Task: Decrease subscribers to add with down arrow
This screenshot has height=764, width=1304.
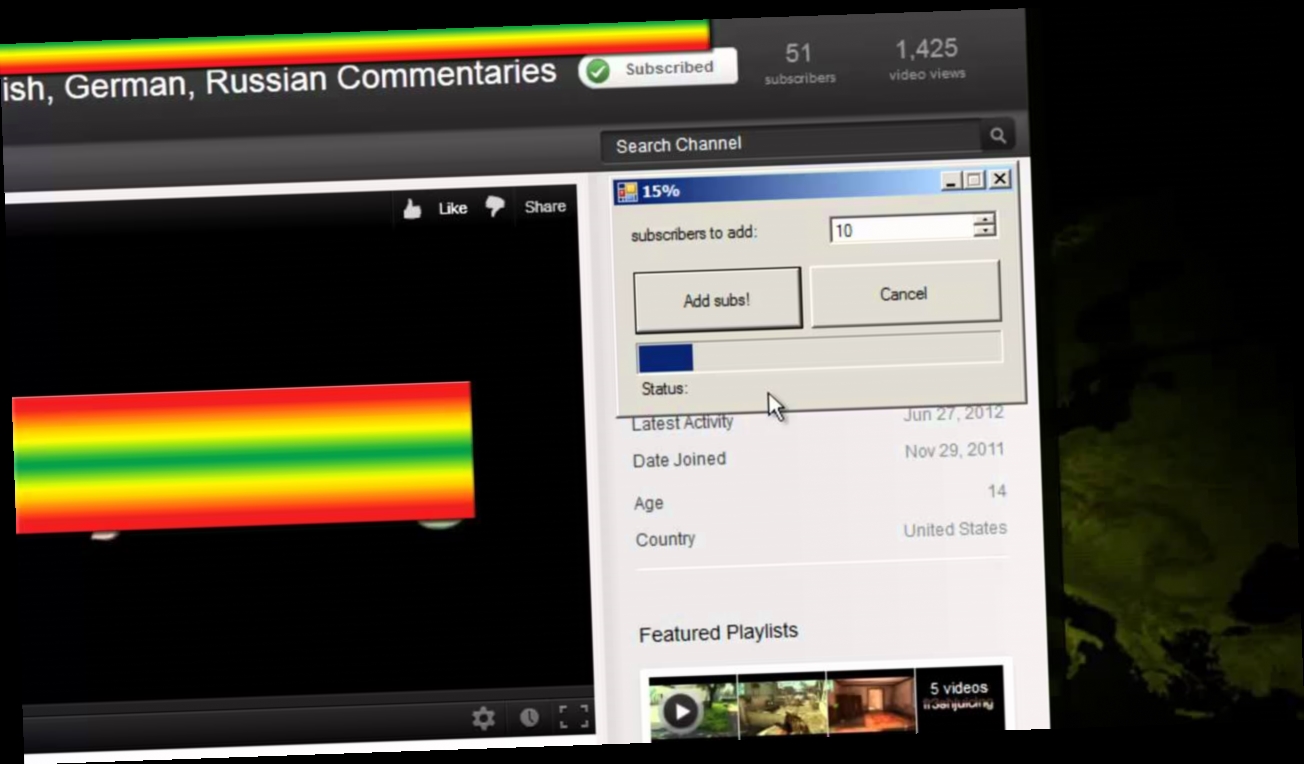Action: click(986, 231)
